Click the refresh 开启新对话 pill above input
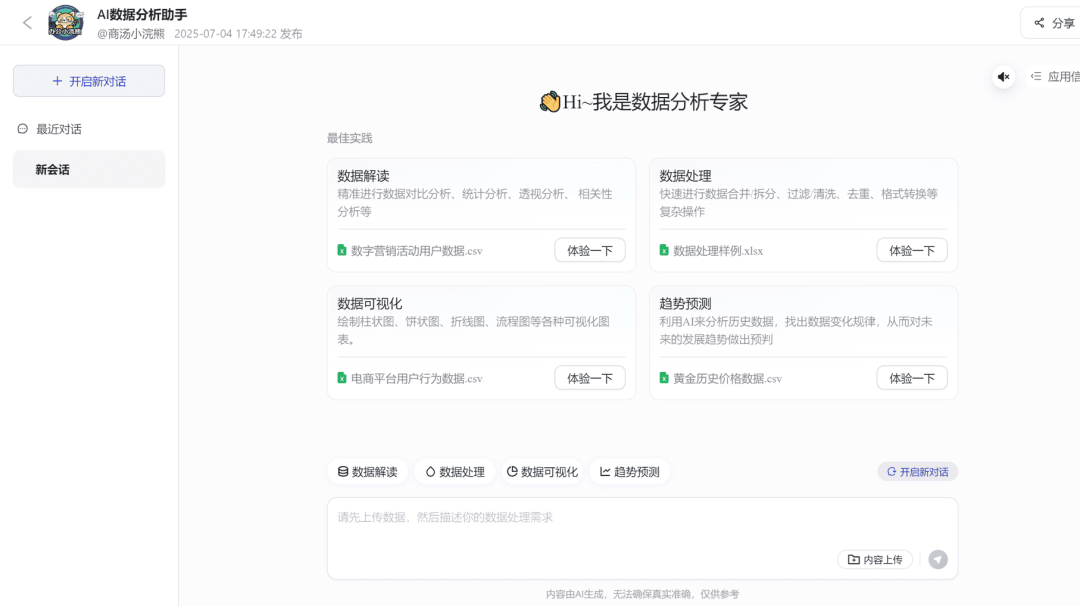Viewport: 1080px width, 607px height. point(917,472)
